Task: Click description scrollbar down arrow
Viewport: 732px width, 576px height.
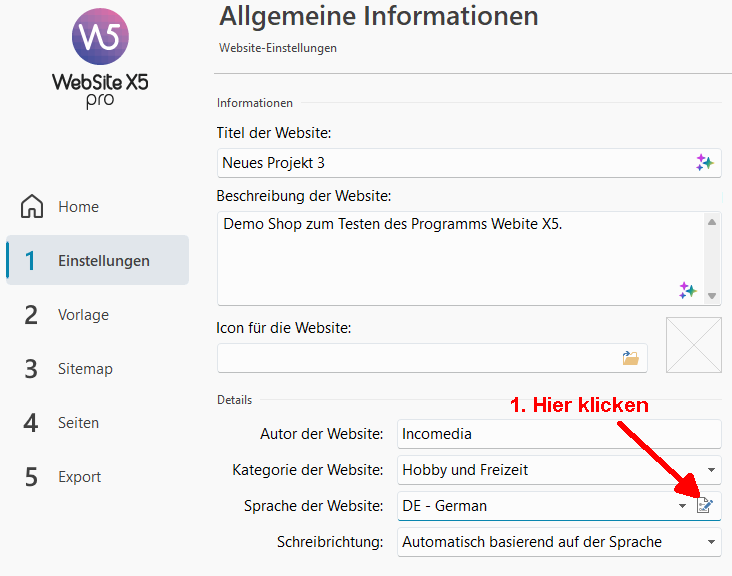Action: 712,295
